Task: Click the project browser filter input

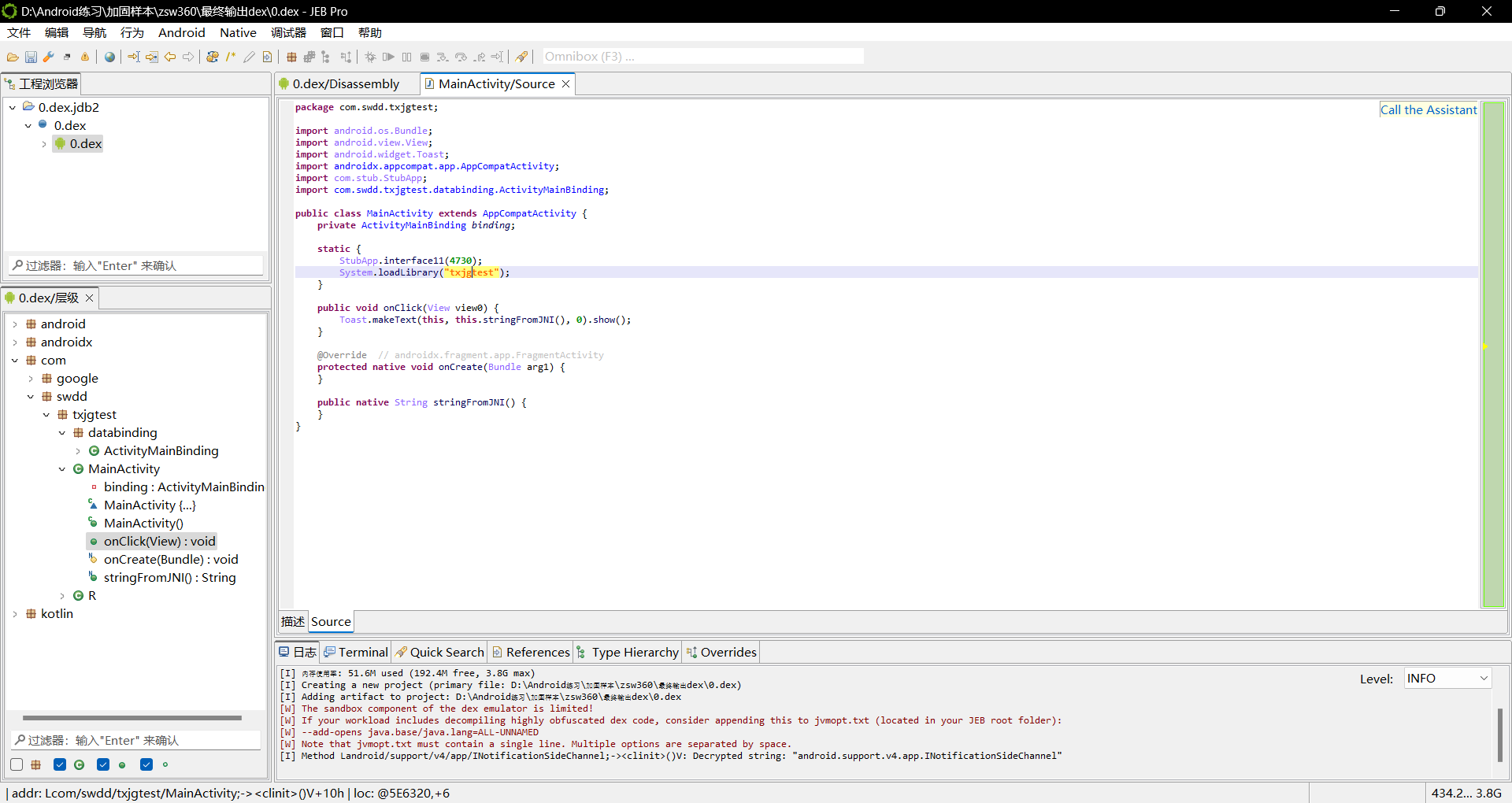Action: pyautogui.click(x=136, y=265)
